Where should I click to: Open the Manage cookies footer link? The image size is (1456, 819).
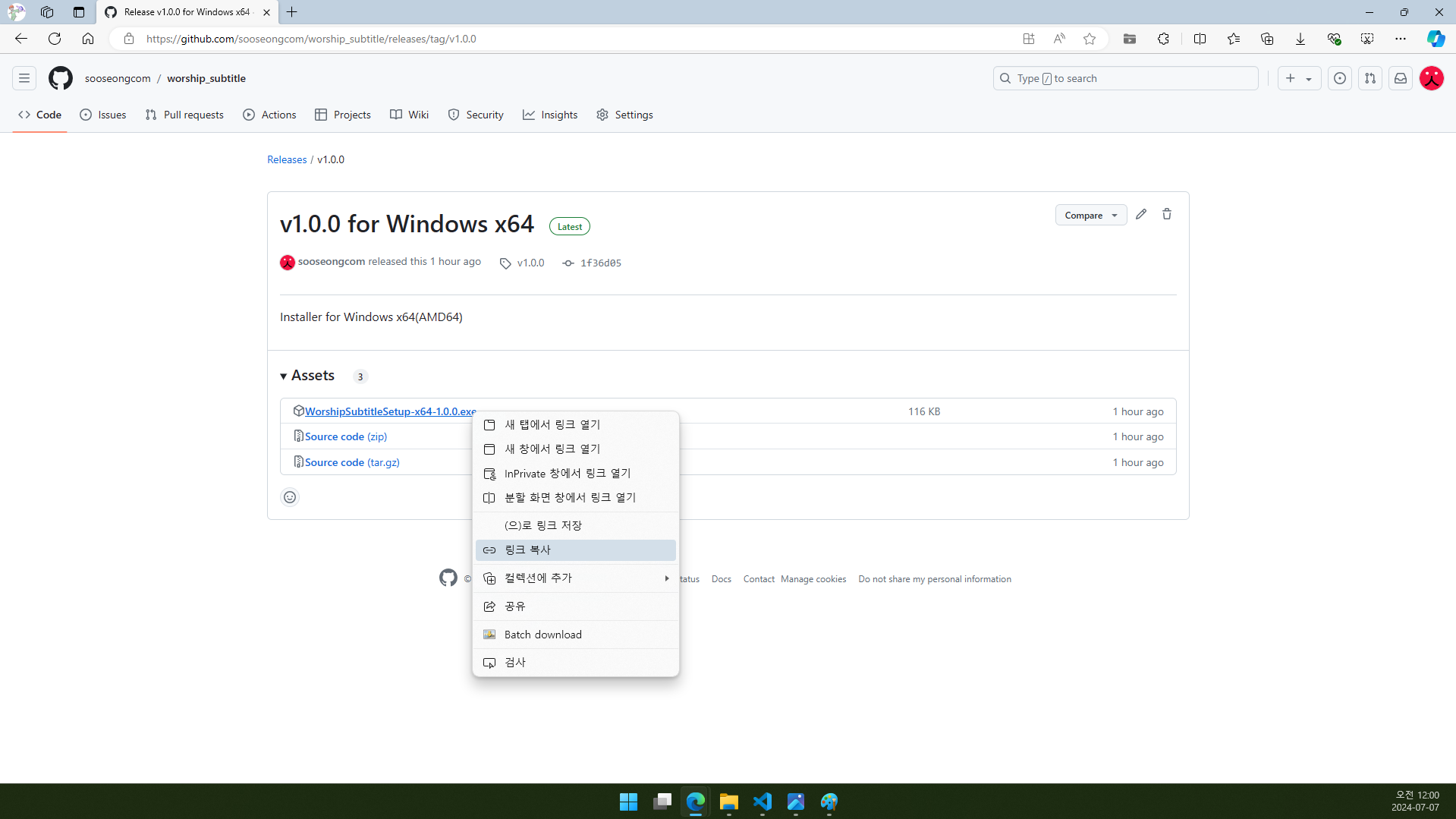click(x=813, y=579)
